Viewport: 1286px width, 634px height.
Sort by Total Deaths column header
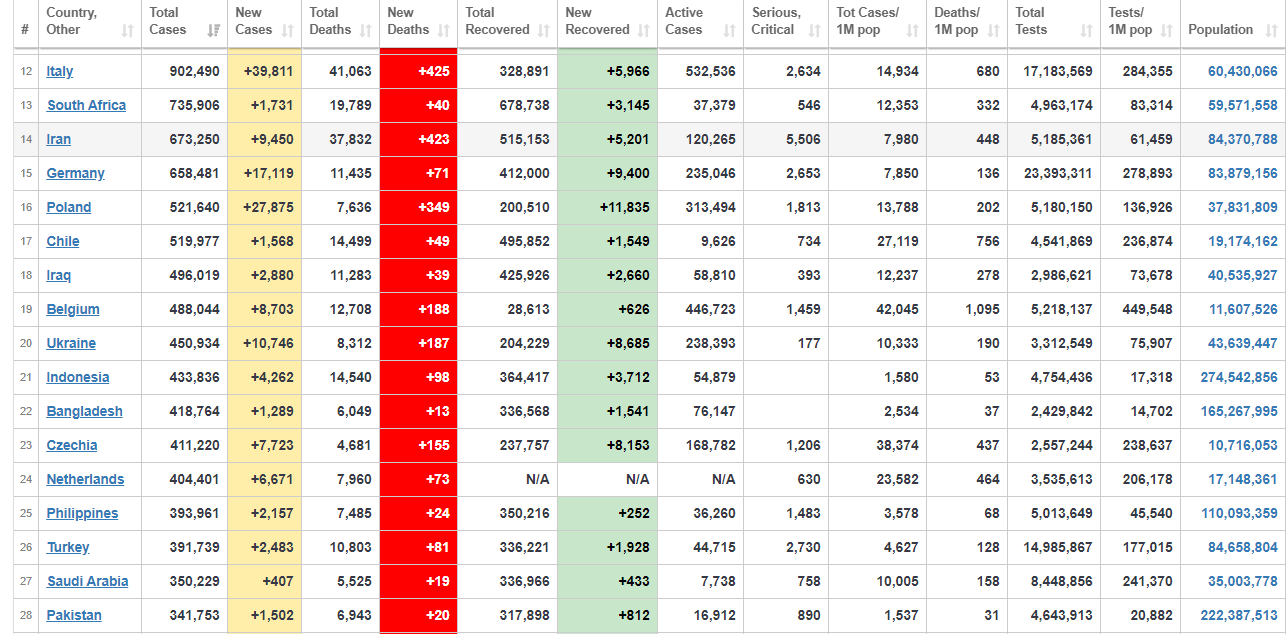click(340, 22)
